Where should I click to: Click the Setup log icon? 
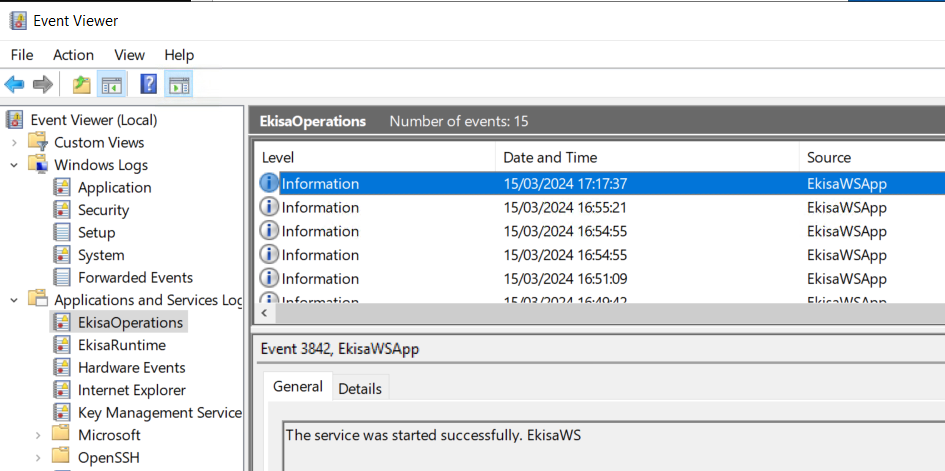click(62, 232)
